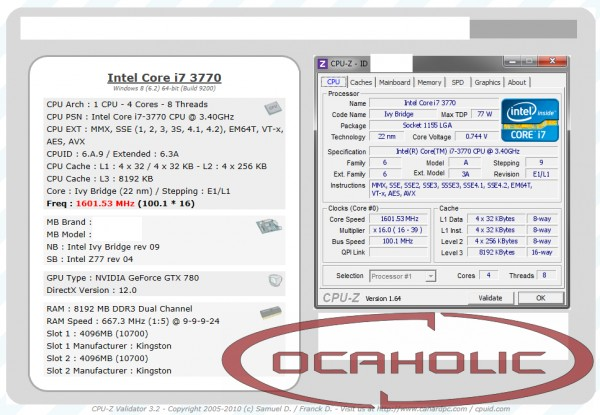This screenshot has height=415, width=600.
Task: Click the Slot 2 Manufacturer : Kingston line
Action: (109, 371)
